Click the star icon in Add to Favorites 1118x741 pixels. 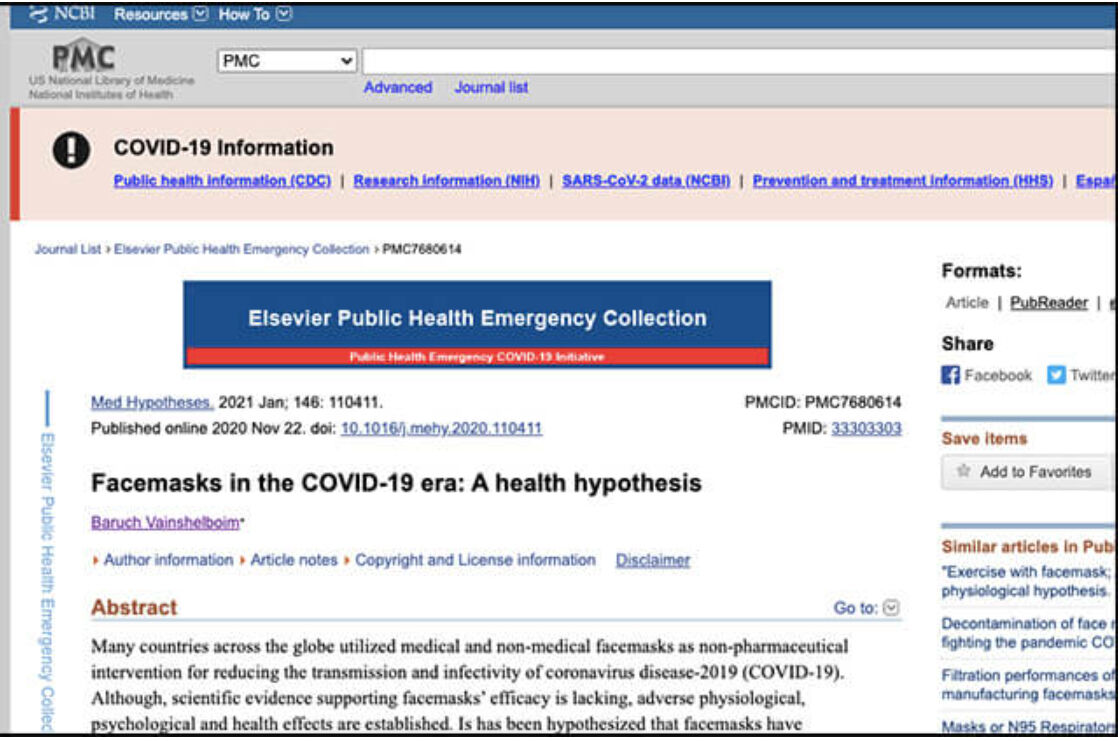963,471
